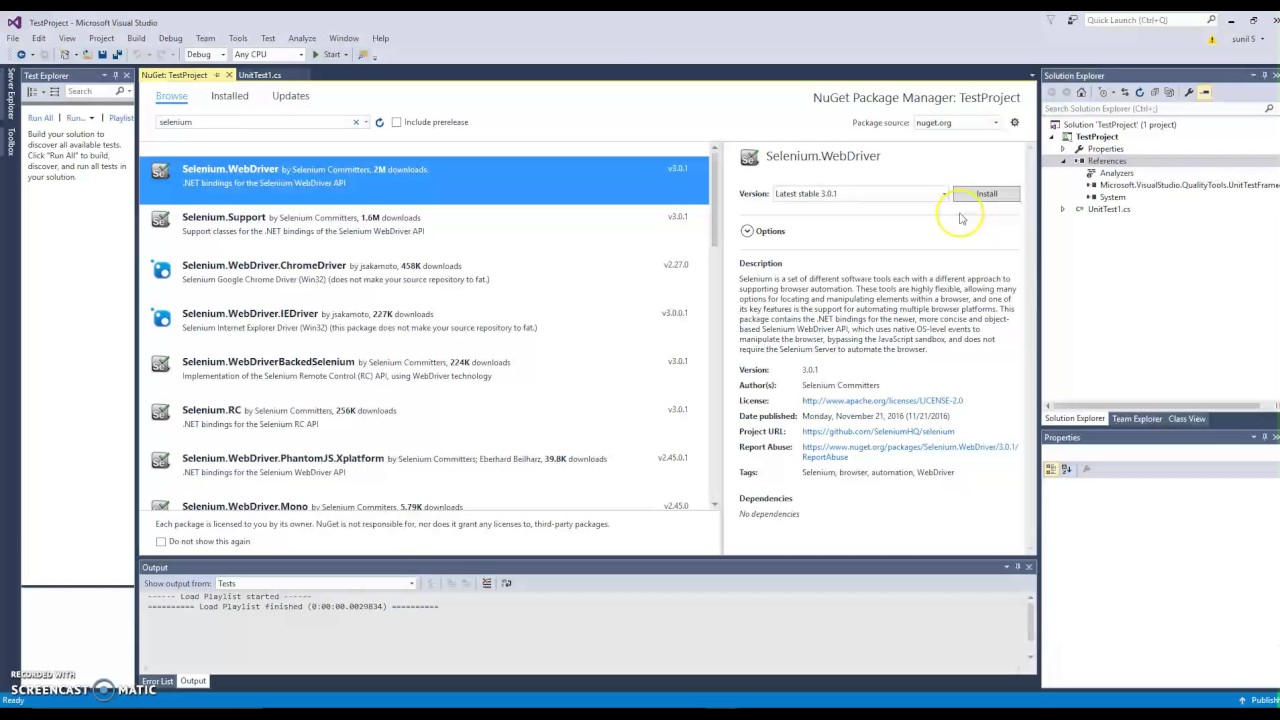Click the feedback icon near Quick Launch
This screenshot has width=1280, height=720.
click(1072, 20)
